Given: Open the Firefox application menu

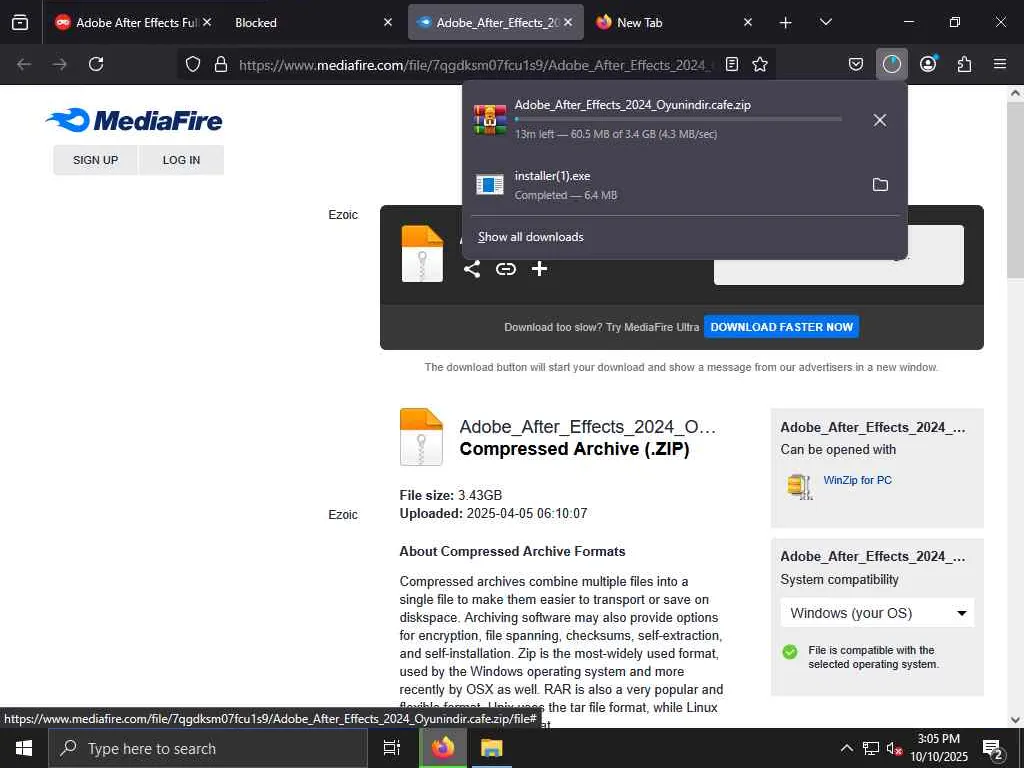Looking at the screenshot, I should pos(1000,64).
